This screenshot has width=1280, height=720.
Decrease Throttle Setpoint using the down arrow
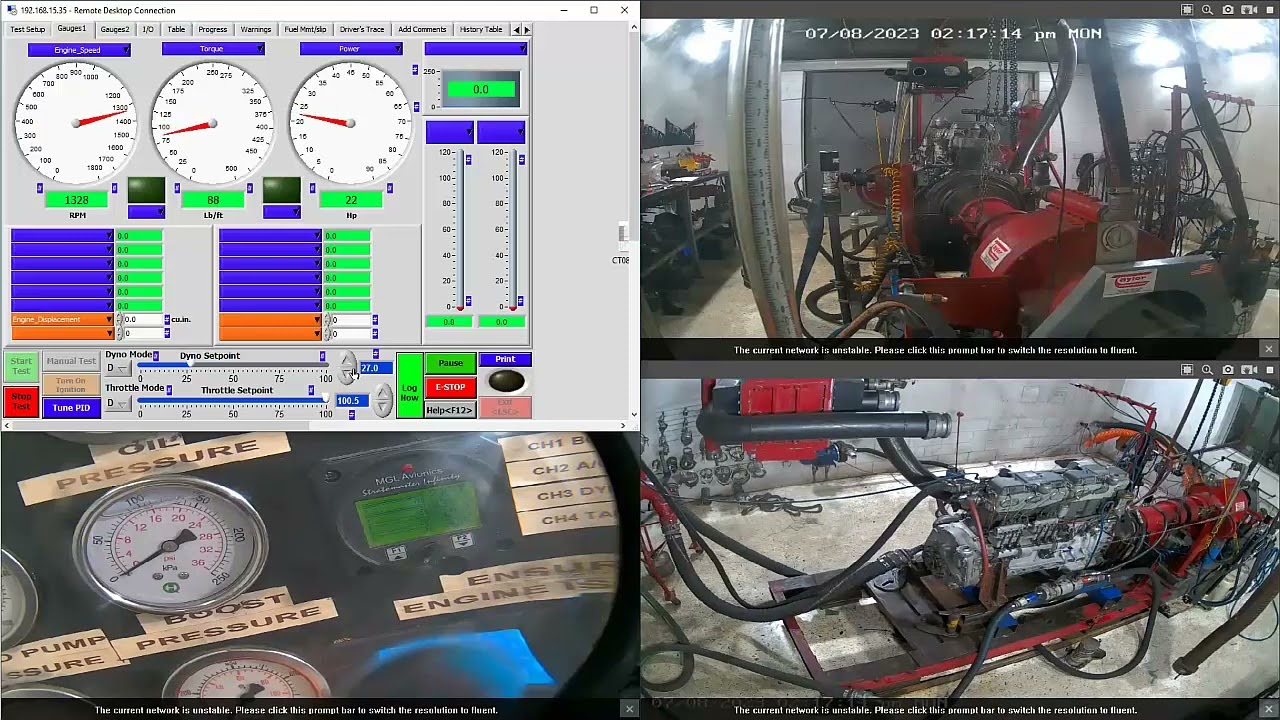[x=383, y=408]
